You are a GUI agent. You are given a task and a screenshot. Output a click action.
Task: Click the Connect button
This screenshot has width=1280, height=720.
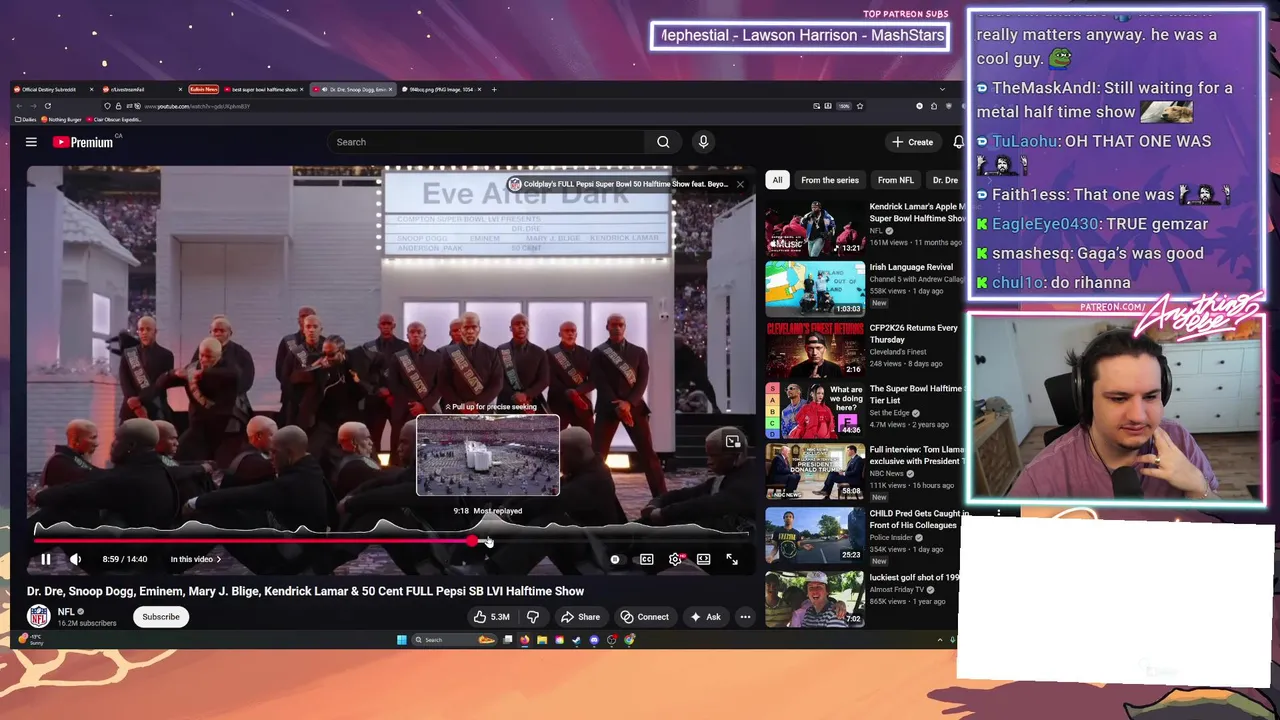(644, 617)
